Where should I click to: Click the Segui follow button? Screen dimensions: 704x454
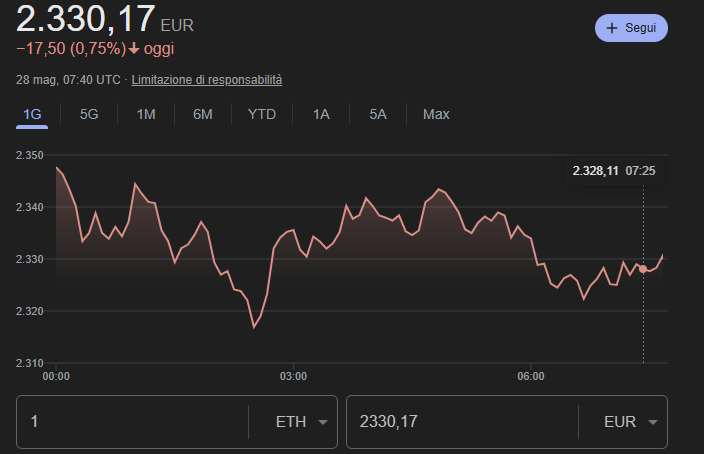pyautogui.click(x=630, y=28)
